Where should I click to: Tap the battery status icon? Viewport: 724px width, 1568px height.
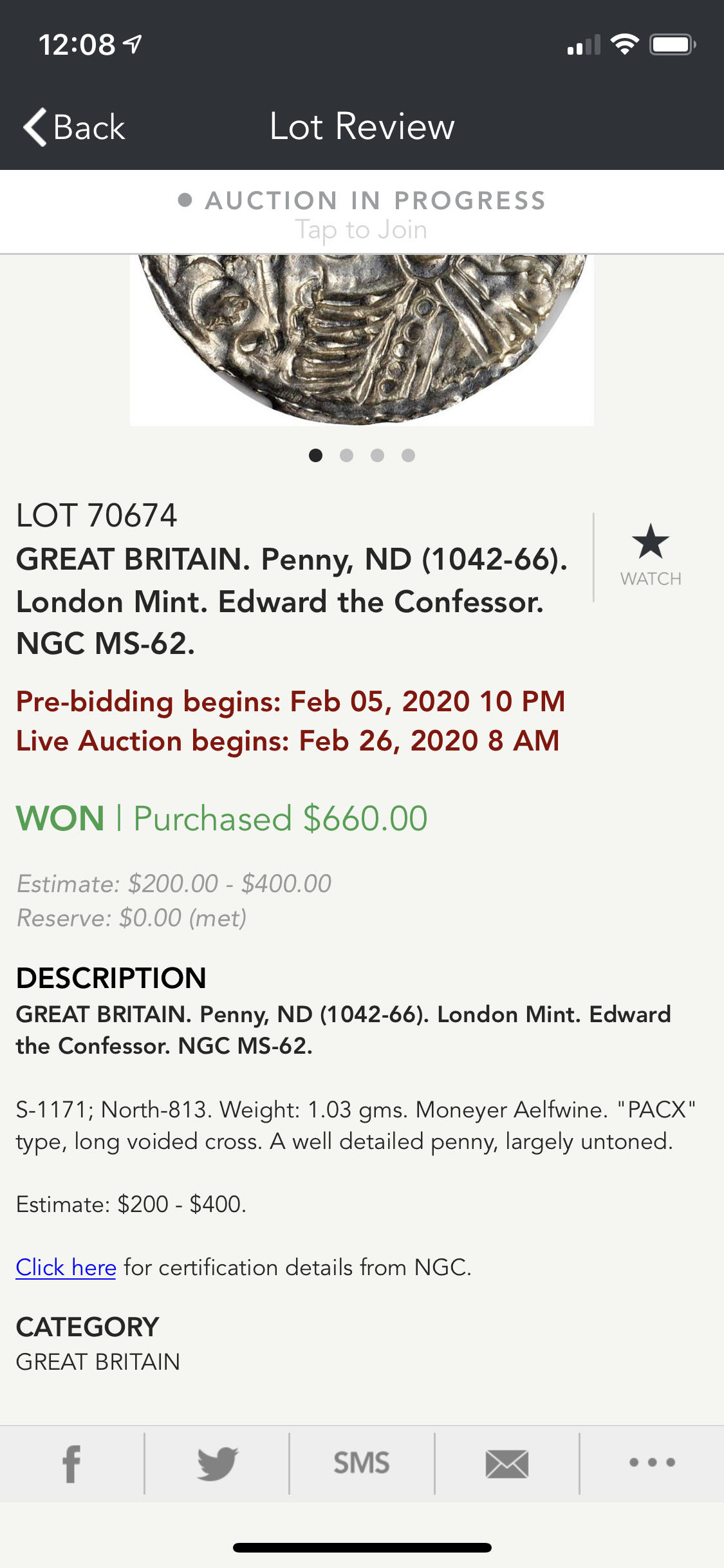point(672,44)
